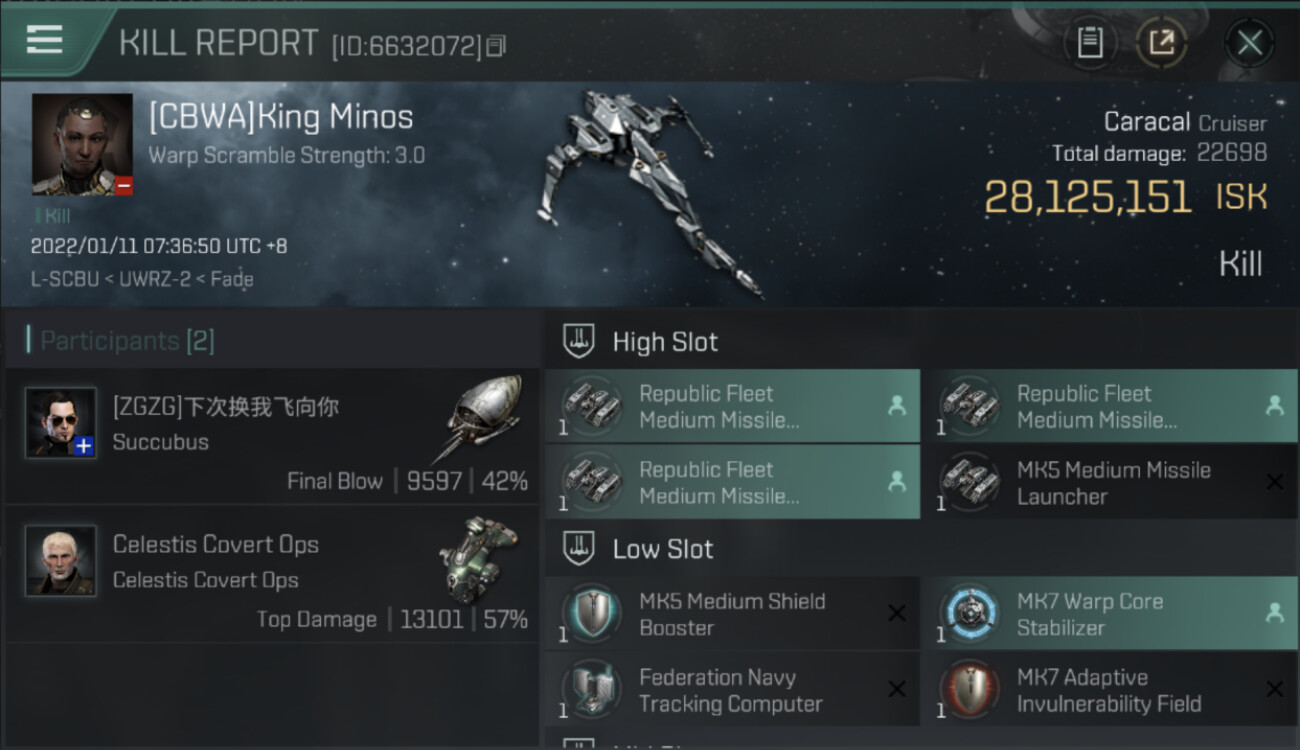Click the MK5 Medium Shield Booster entry
The width and height of the screenshot is (1300, 750).
(732, 614)
